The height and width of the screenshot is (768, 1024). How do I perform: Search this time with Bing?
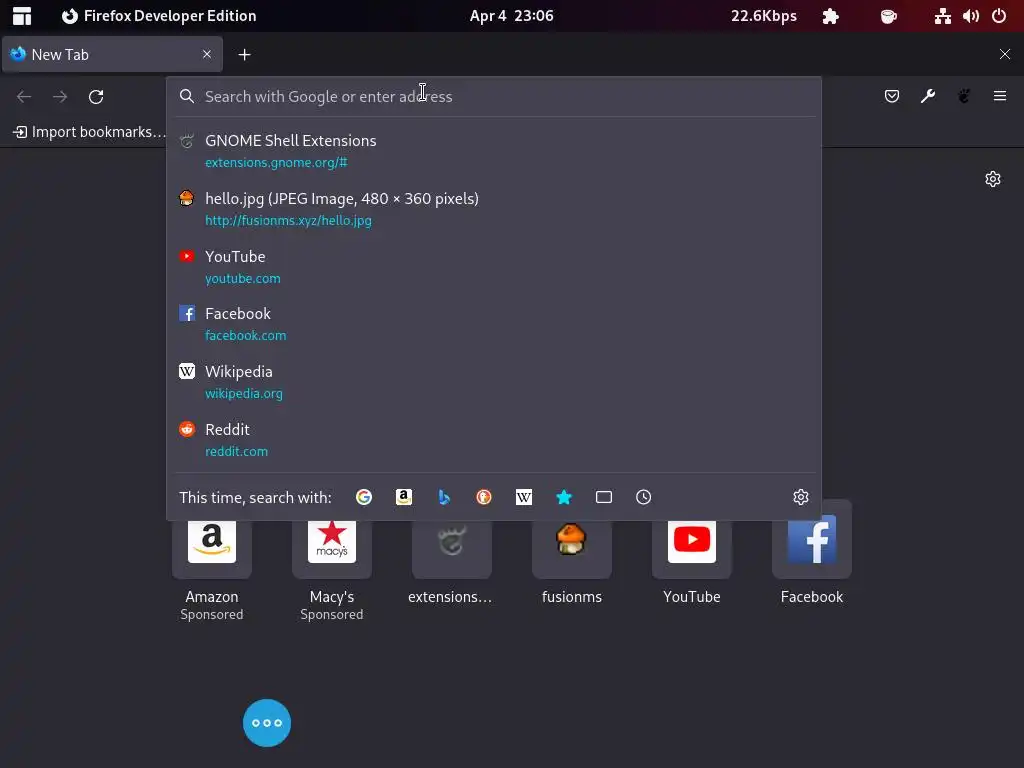(x=444, y=498)
